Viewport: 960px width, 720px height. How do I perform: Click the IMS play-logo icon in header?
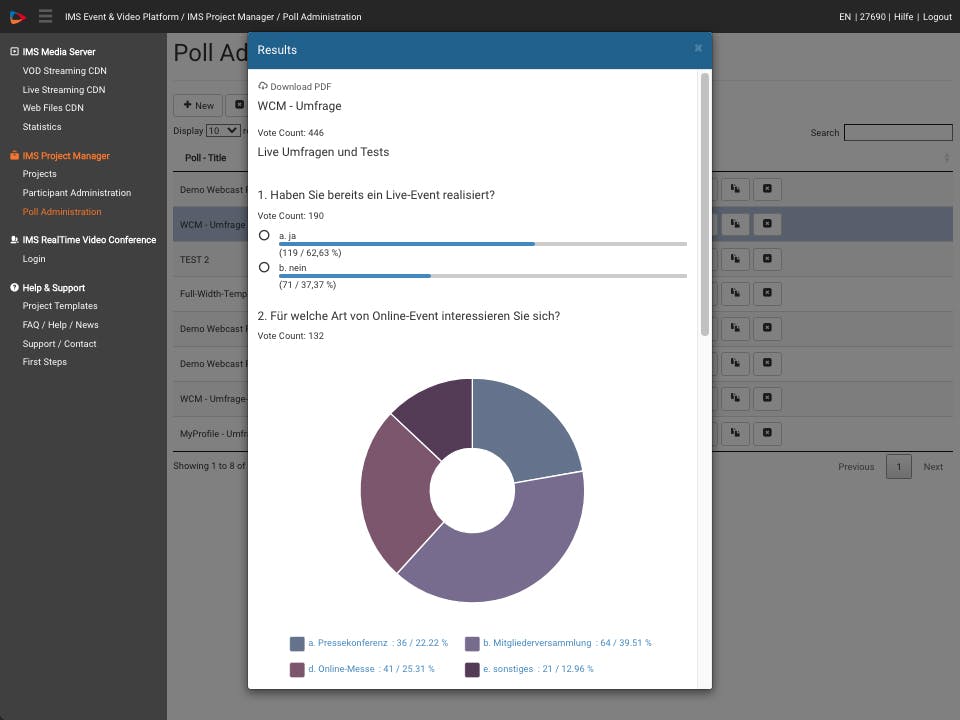pos(17,17)
